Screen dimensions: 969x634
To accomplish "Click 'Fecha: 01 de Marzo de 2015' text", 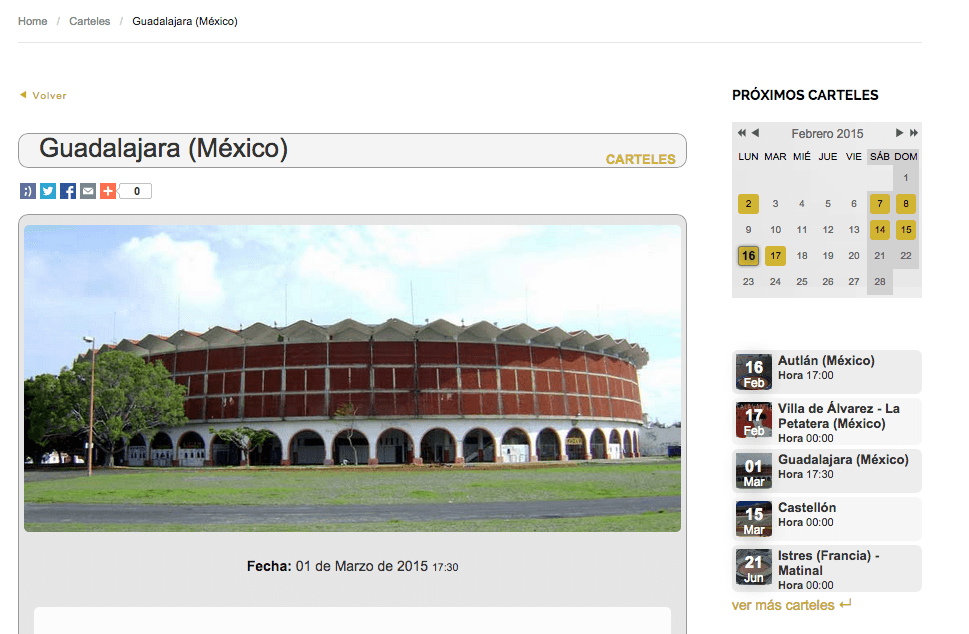I will (x=337, y=566).
